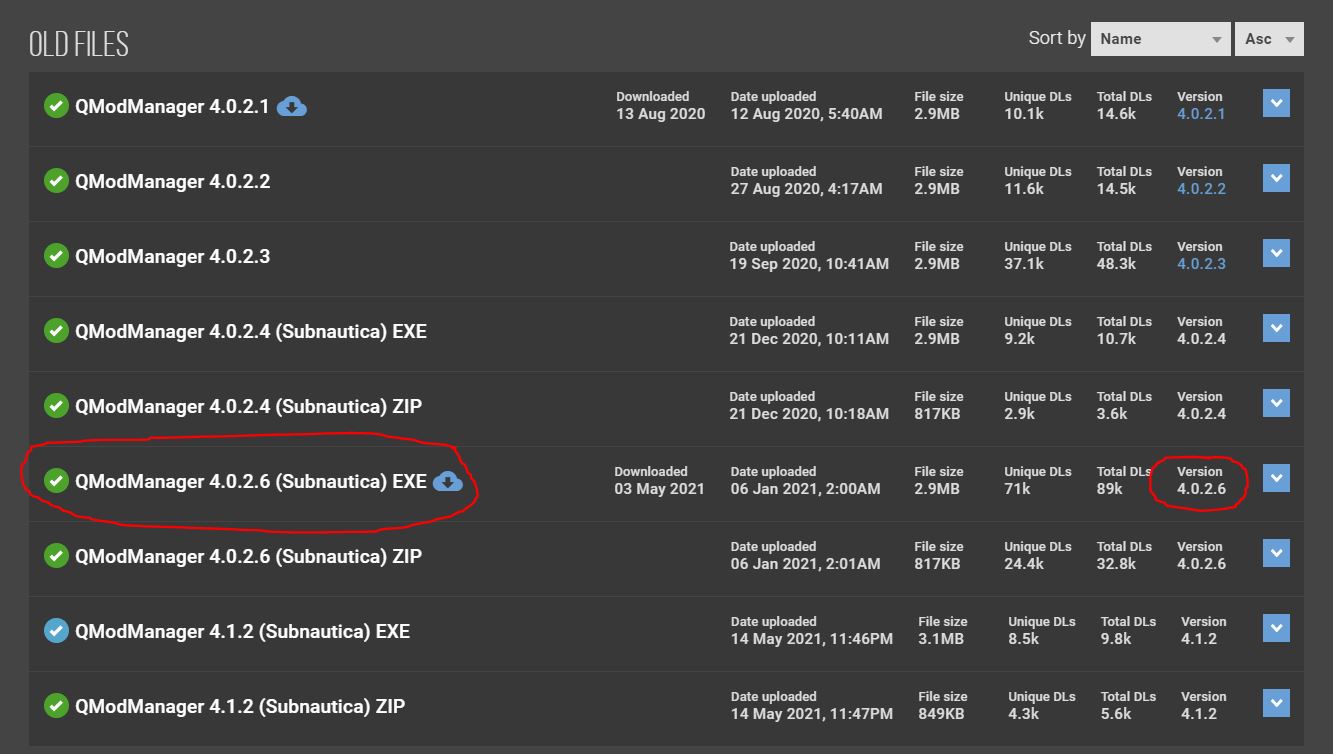The height and width of the screenshot is (754, 1333).
Task: Expand options for 4.0.2.6 (Subnautica) EXE
Action: click(x=1276, y=478)
